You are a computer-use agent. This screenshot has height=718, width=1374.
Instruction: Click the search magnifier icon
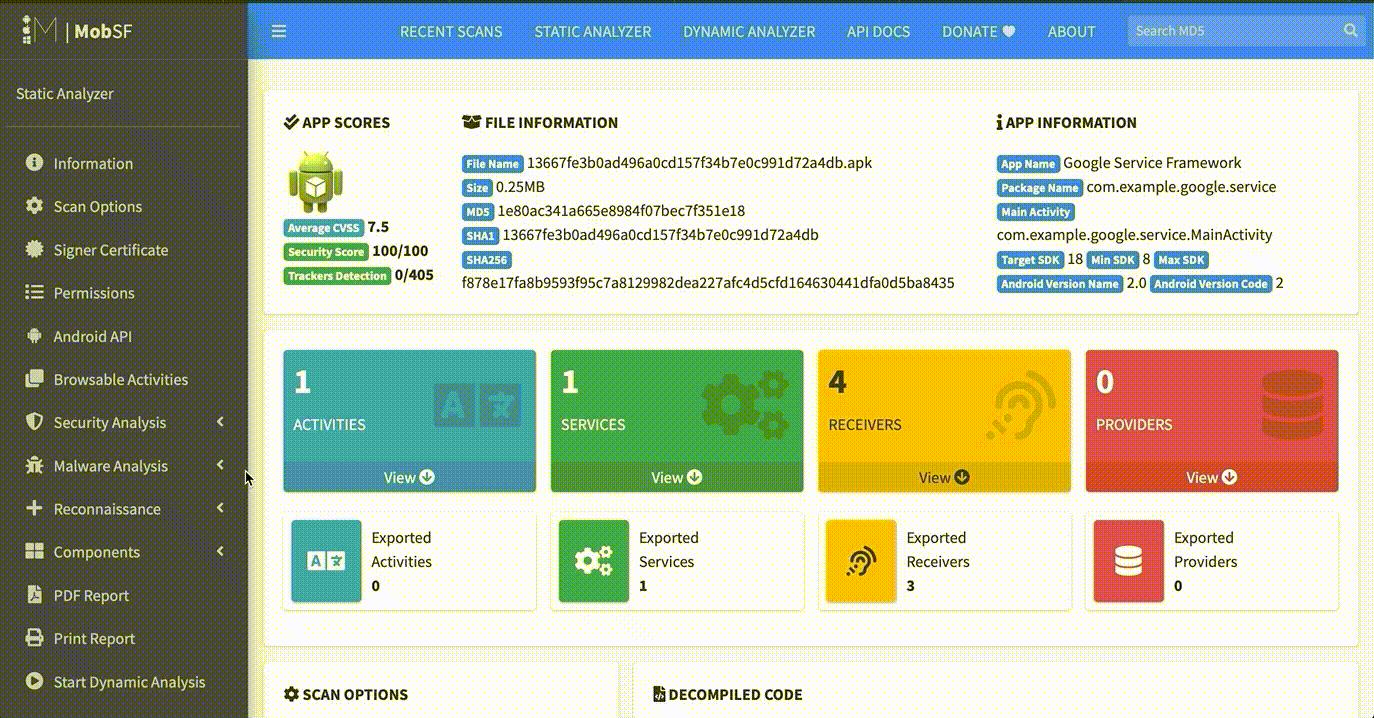click(1350, 31)
